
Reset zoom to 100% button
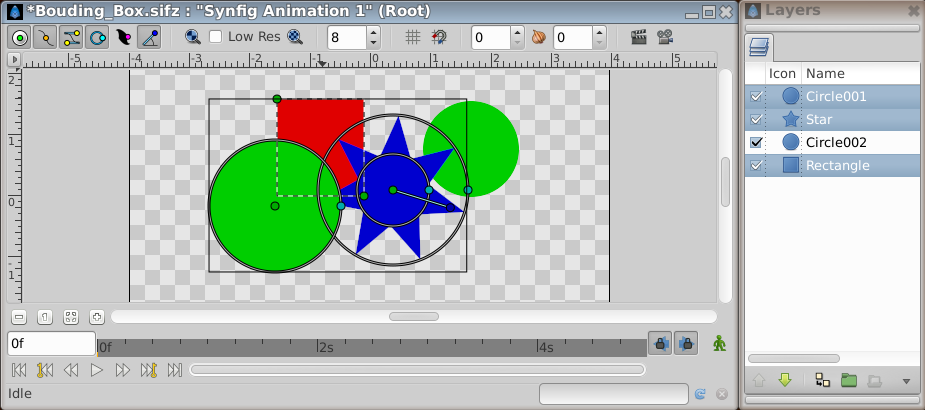click(x=45, y=317)
